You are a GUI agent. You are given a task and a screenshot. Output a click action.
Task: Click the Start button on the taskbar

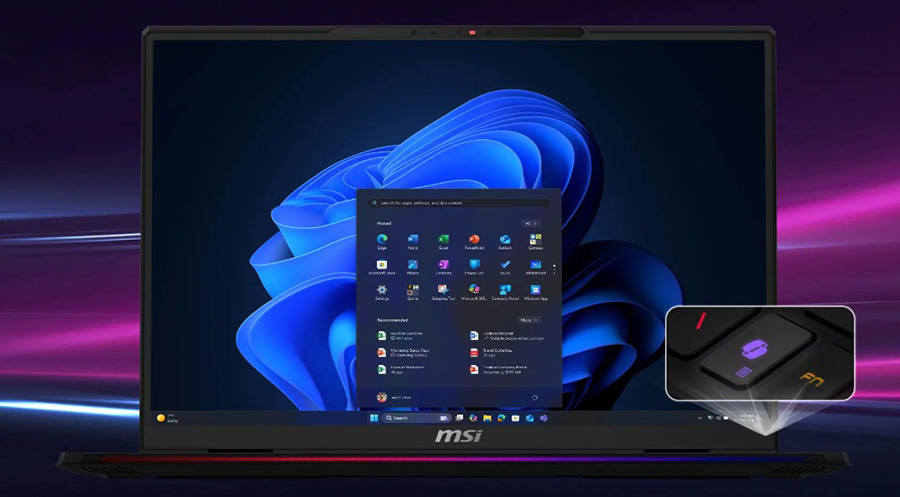click(374, 418)
